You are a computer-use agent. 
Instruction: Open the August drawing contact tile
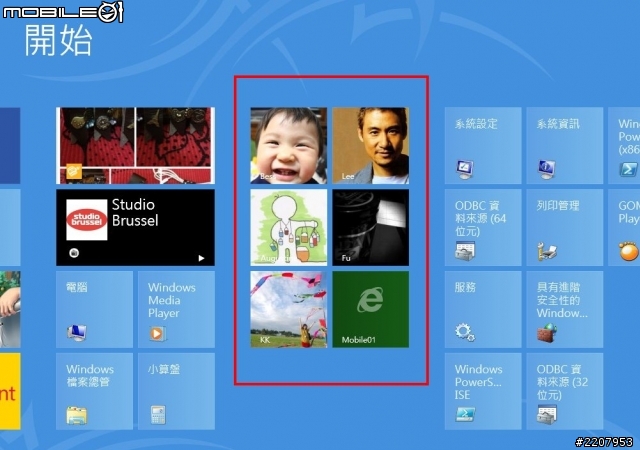pos(289,227)
